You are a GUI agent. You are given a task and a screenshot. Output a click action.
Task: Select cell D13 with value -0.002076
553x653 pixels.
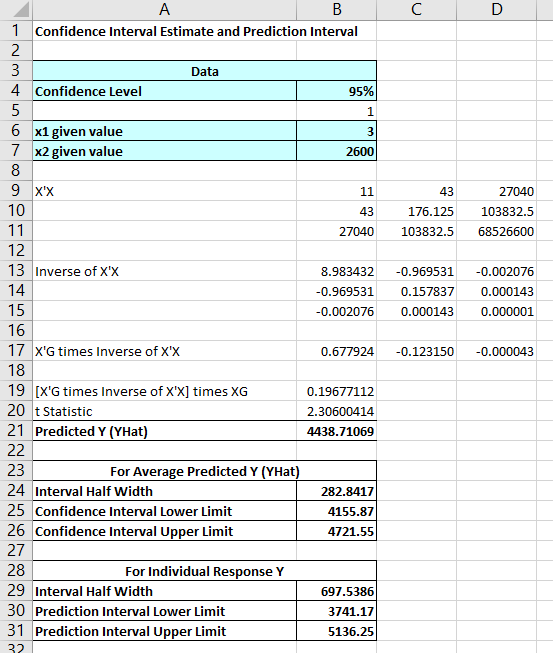click(496, 271)
